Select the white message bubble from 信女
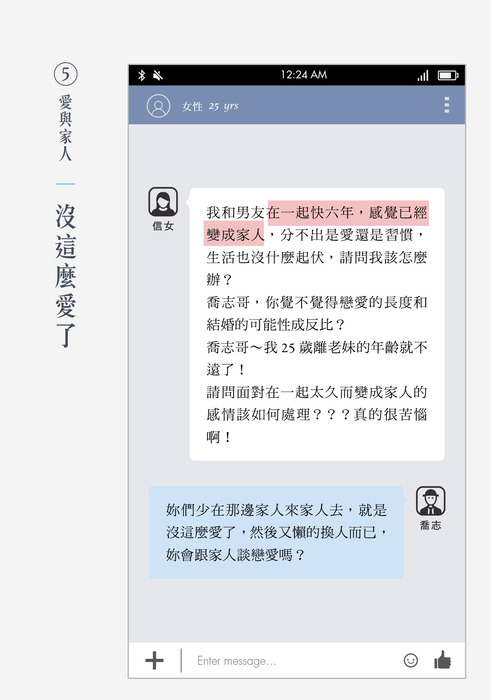491x700 pixels. point(317,324)
